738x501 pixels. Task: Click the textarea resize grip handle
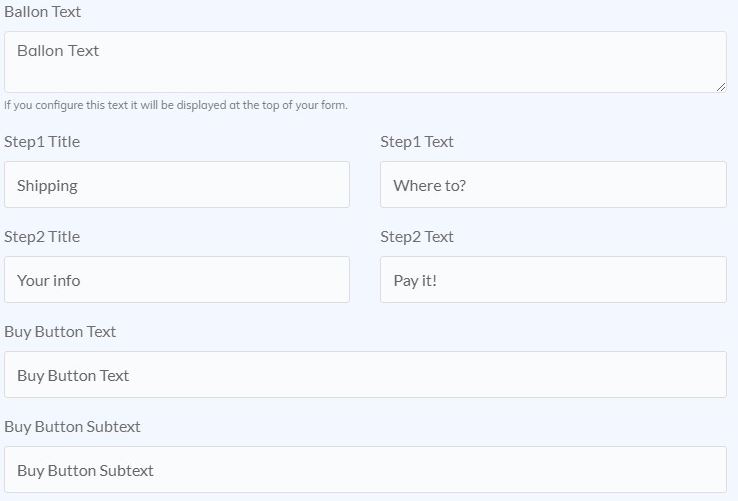[721, 87]
